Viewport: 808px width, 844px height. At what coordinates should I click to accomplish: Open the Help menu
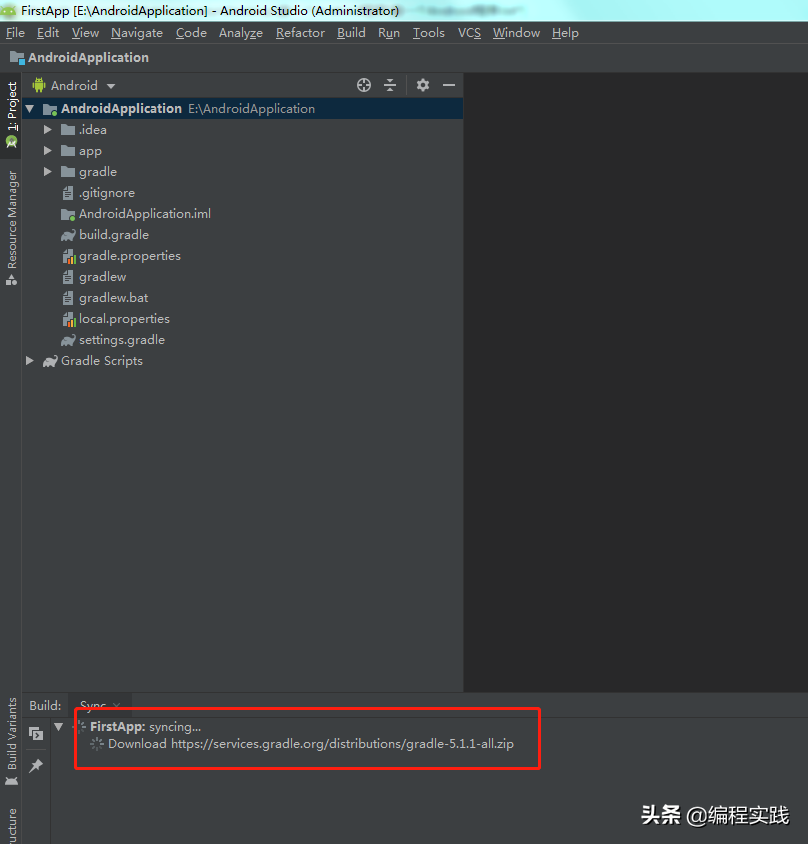tap(565, 33)
